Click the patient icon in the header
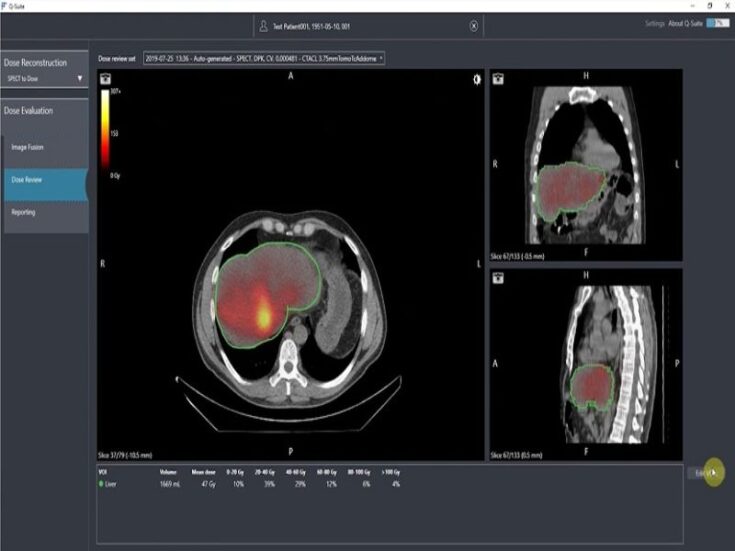This screenshot has width=735, height=551. (263, 25)
